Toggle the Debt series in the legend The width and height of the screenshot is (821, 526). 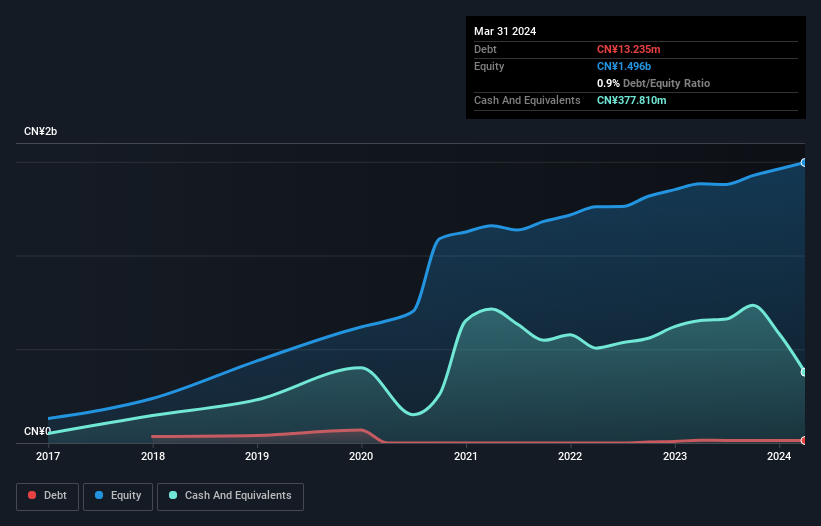[47, 496]
